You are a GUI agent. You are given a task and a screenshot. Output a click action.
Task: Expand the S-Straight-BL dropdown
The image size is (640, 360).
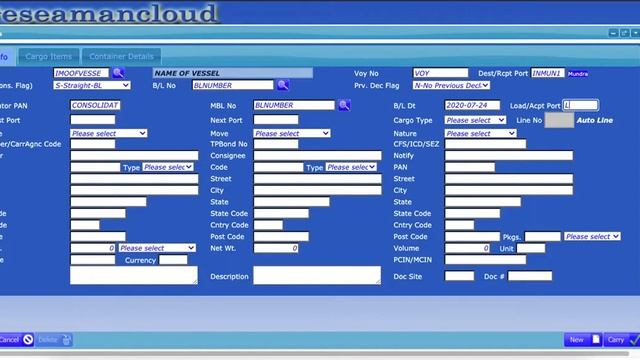(x=92, y=85)
